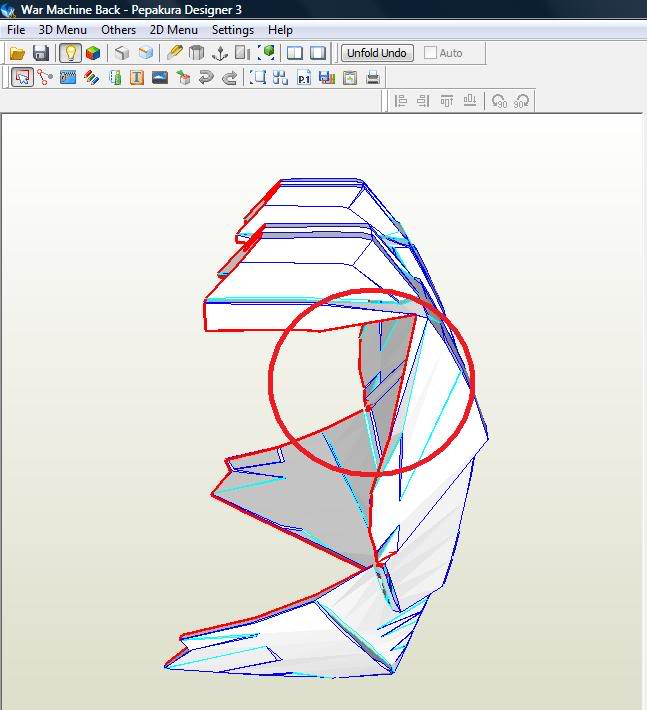Viewport: 647px width, 710px height.
Task: Open the Help menu
Action: click(x=280, y=30)
